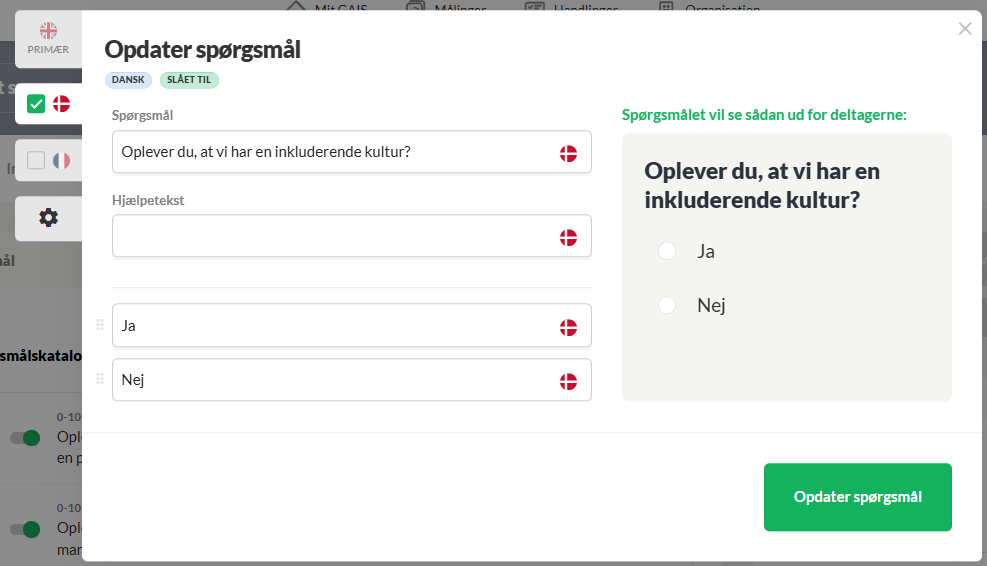The width and height of the screenshot is (987, 566).
Task: Click the Danish flag in the Nej answer field
Action: [568, 382]
